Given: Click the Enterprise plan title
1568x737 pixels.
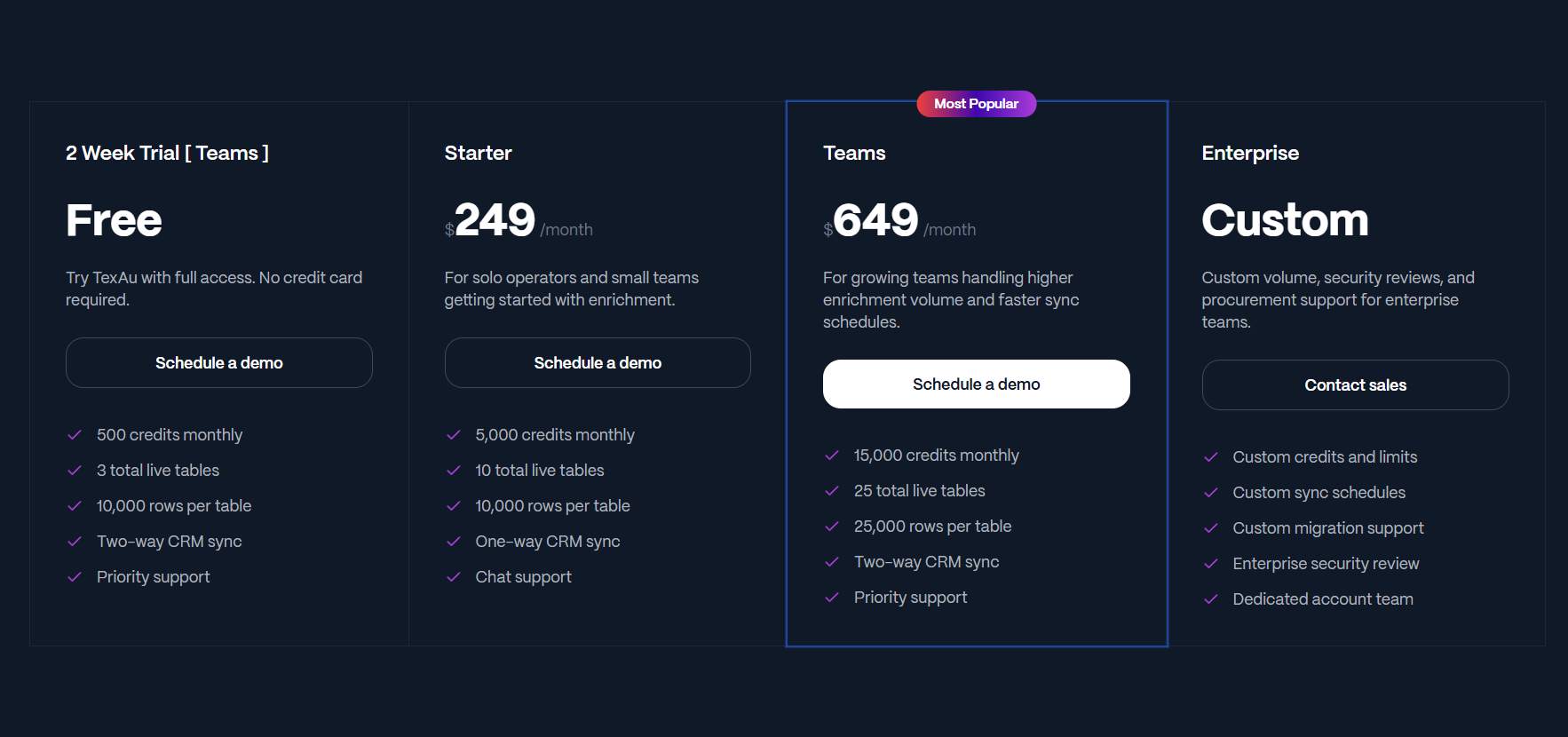Looking at the screenshot, I should click(1249, 153).
